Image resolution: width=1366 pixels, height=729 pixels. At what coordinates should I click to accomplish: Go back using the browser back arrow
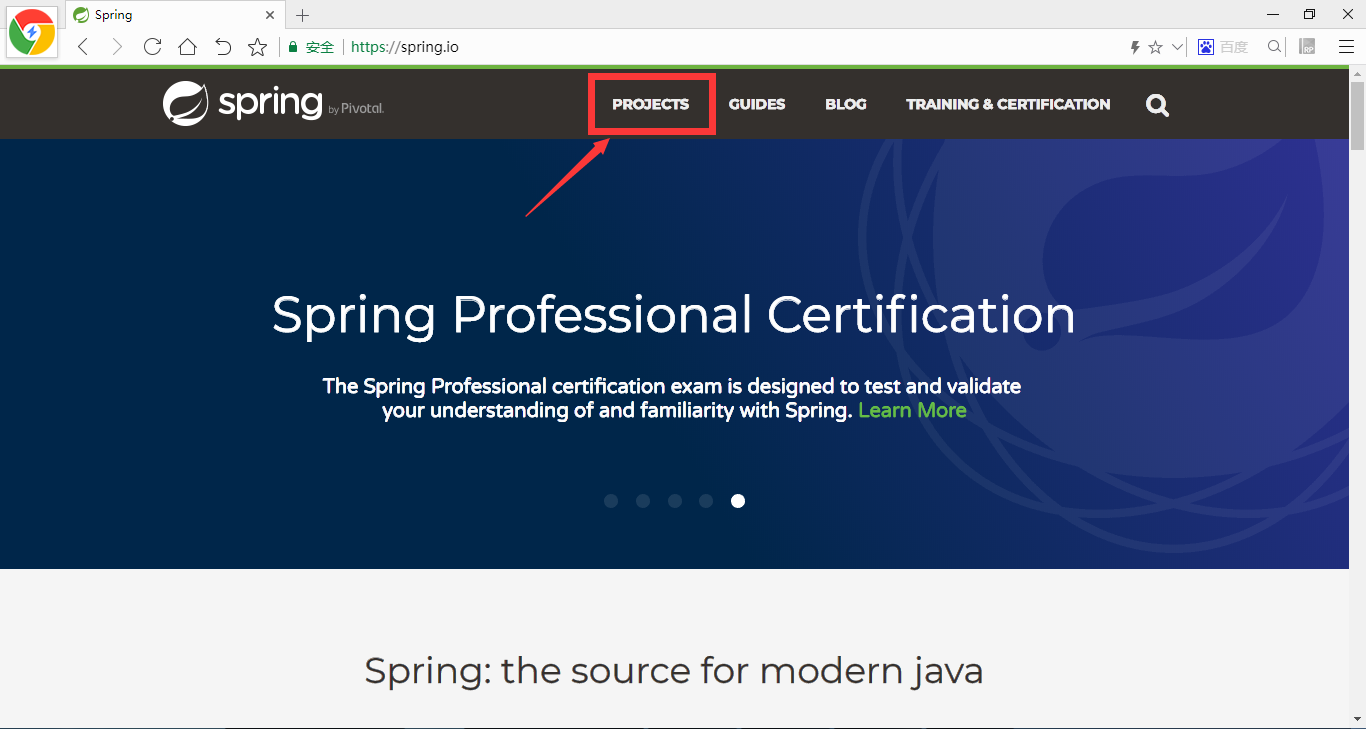pos(83,47)
